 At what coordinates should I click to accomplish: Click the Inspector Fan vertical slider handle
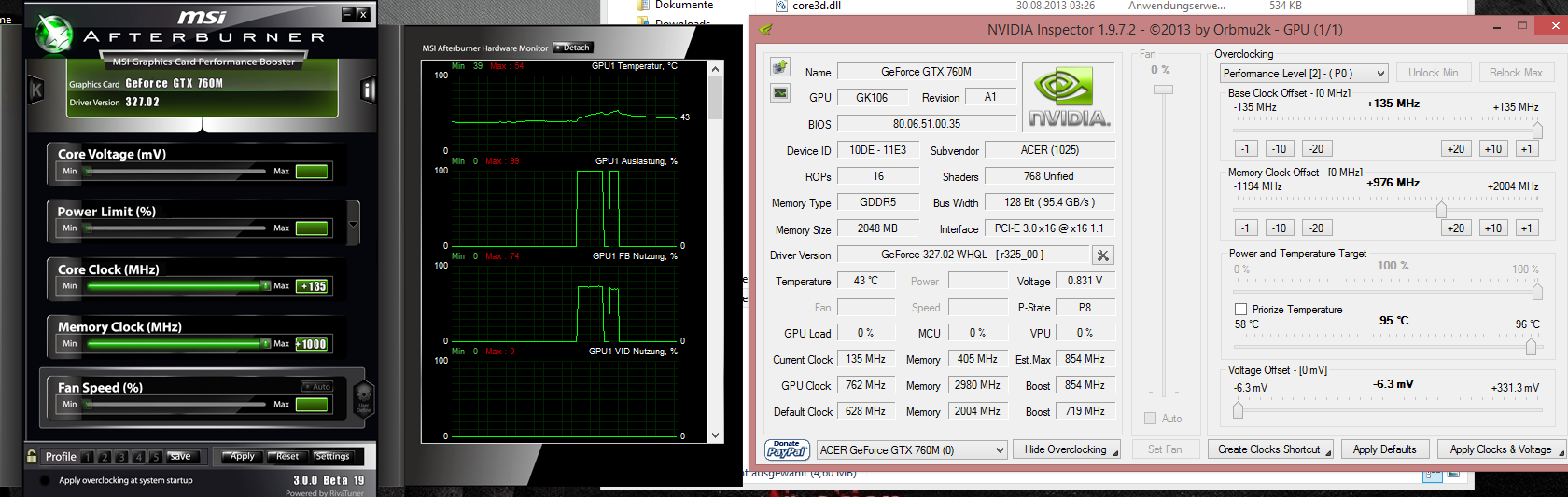pyautogui.click(x=1163, y=90)
